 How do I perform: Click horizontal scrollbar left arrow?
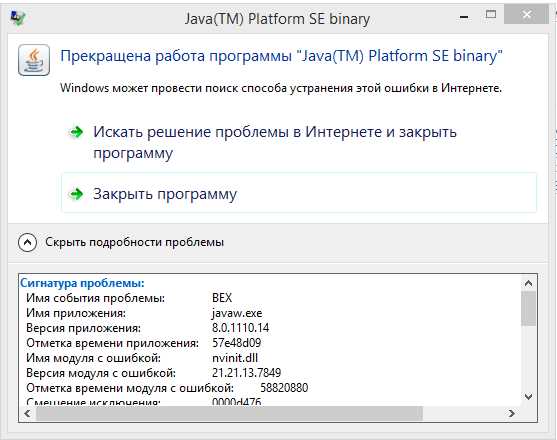[27, 413]
